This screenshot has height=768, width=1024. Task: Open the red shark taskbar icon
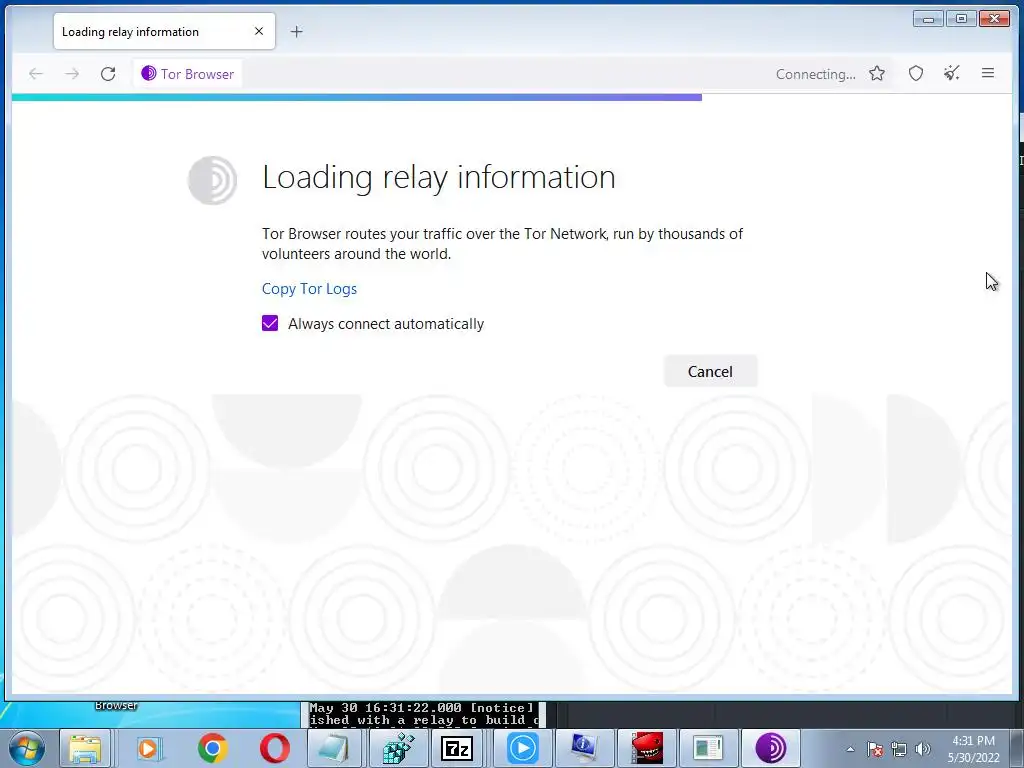point(646,748)
